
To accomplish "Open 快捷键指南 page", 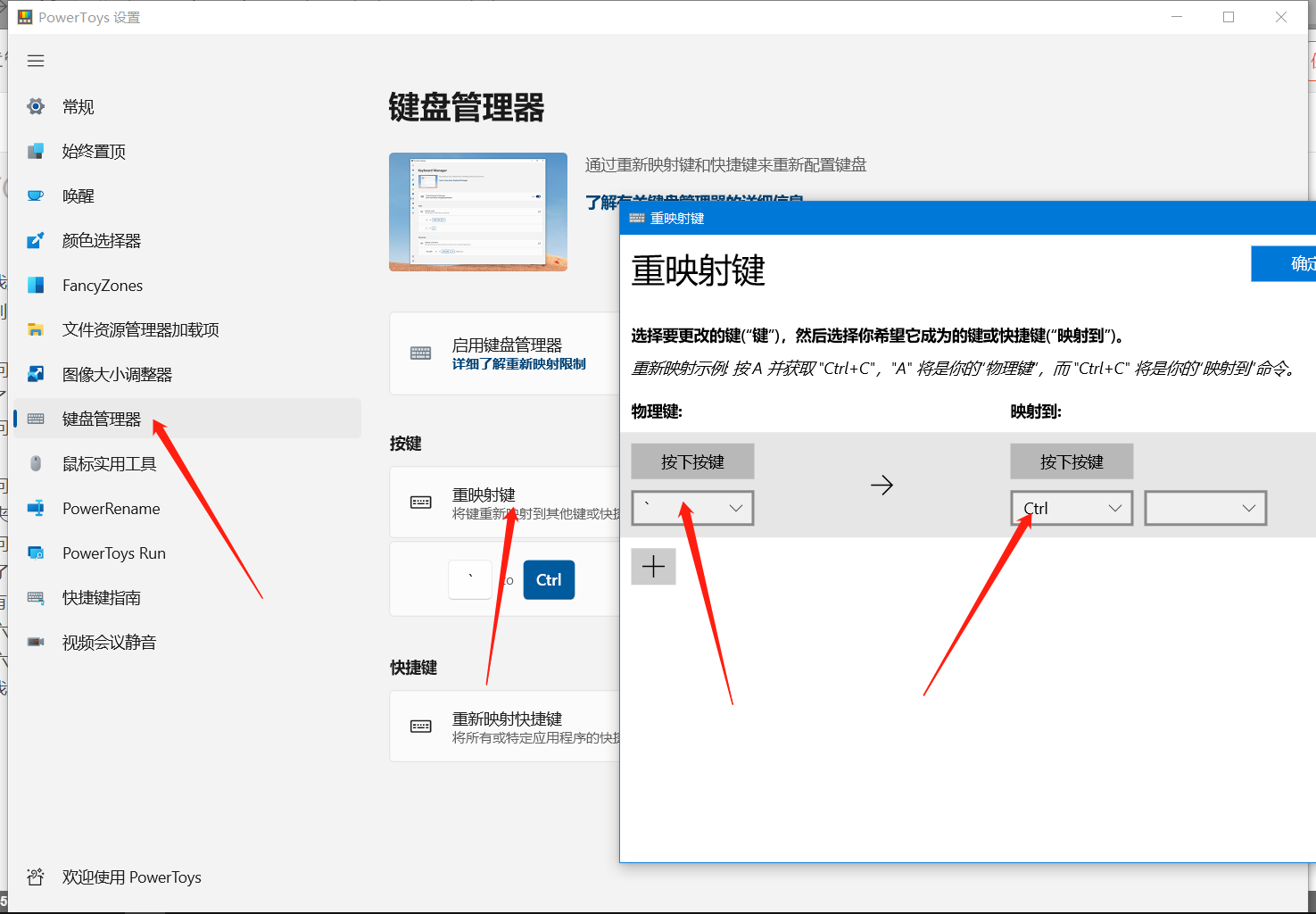I will pos(187,597).
